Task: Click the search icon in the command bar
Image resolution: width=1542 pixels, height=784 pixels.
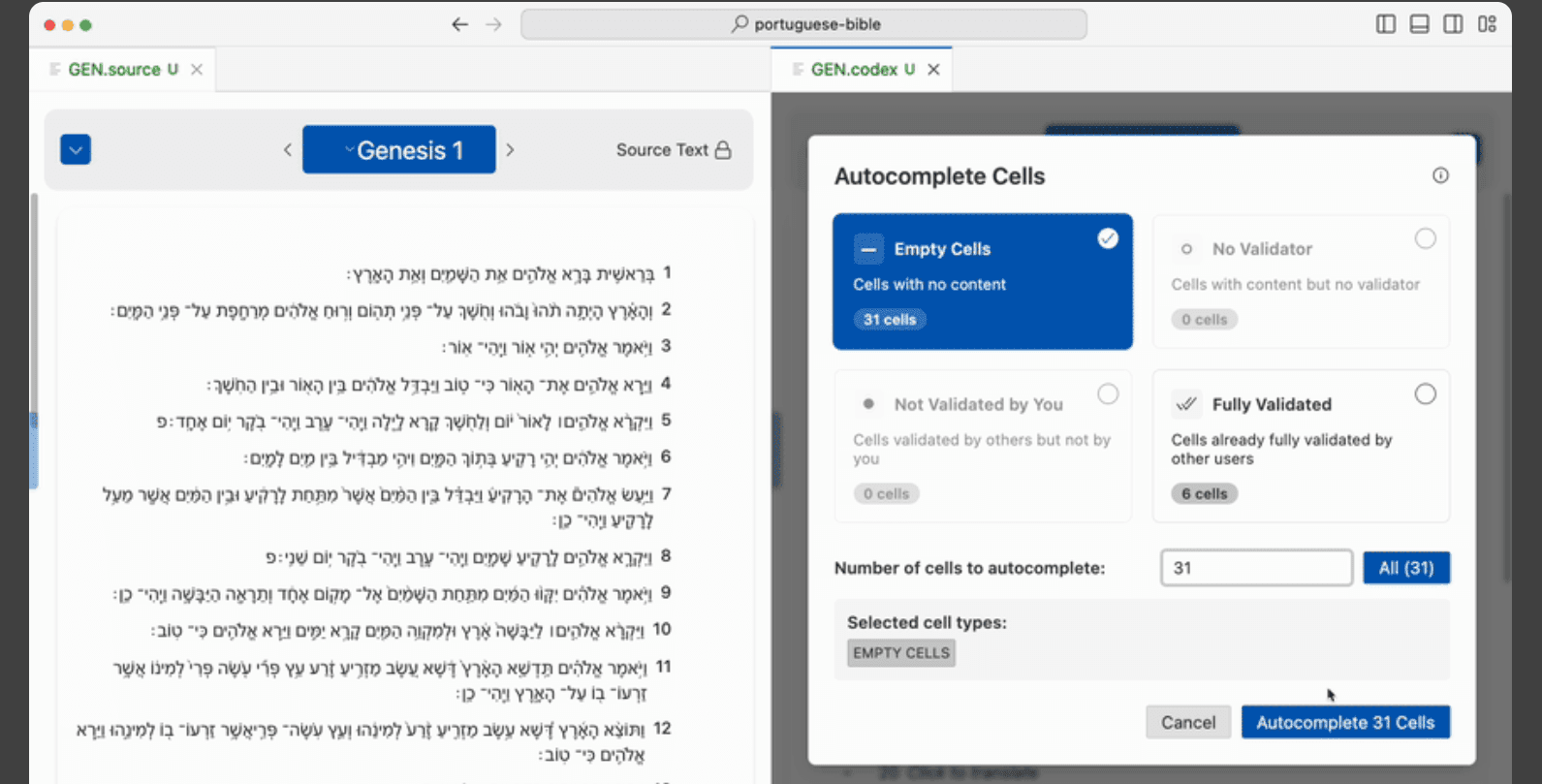Action: point(740,23)
